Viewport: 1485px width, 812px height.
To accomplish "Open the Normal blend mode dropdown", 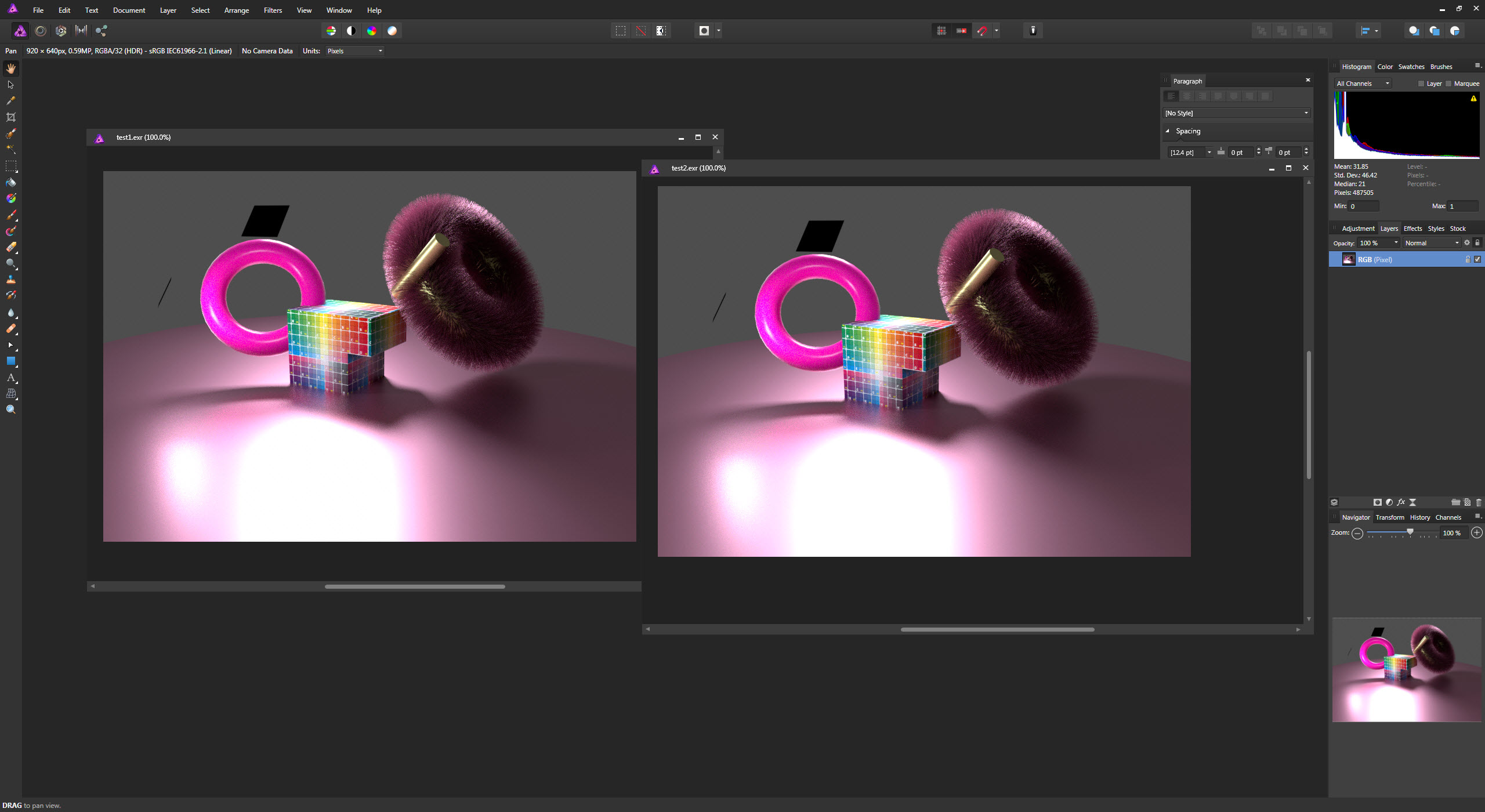I will pyautogui.click(x=1432, y=243).
